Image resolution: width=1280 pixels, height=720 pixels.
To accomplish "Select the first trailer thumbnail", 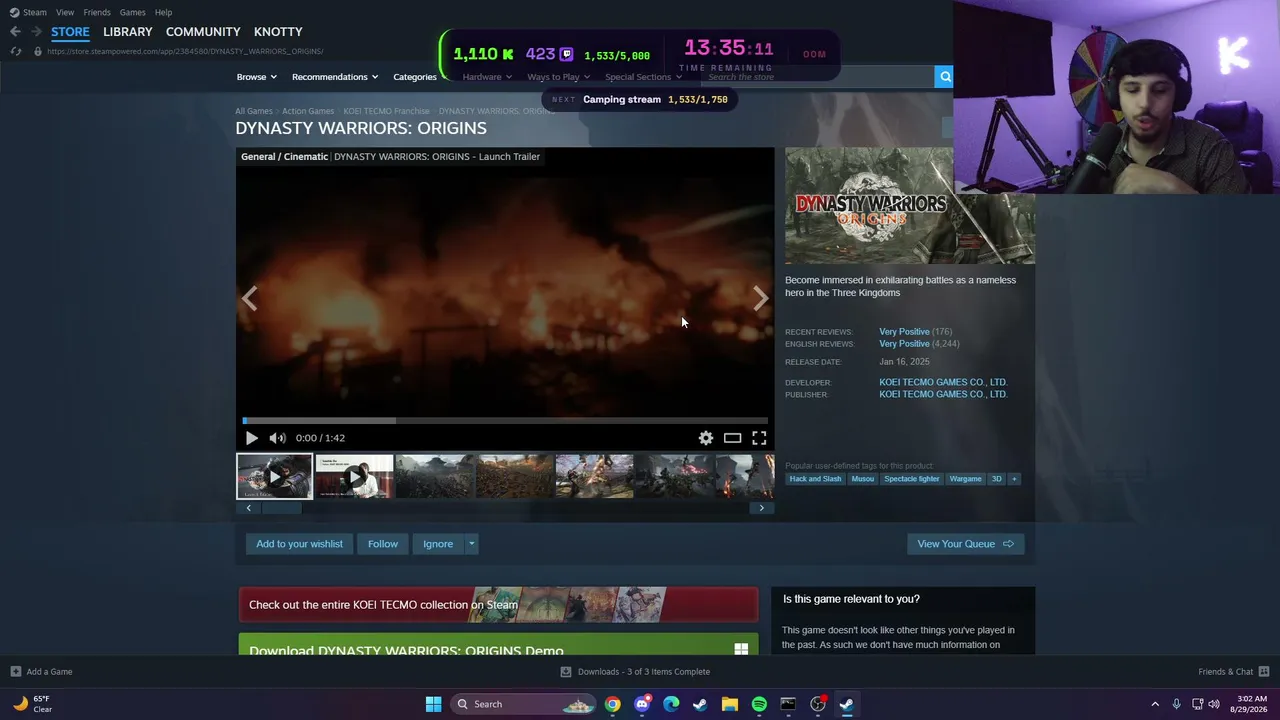I will pos(274,477).
